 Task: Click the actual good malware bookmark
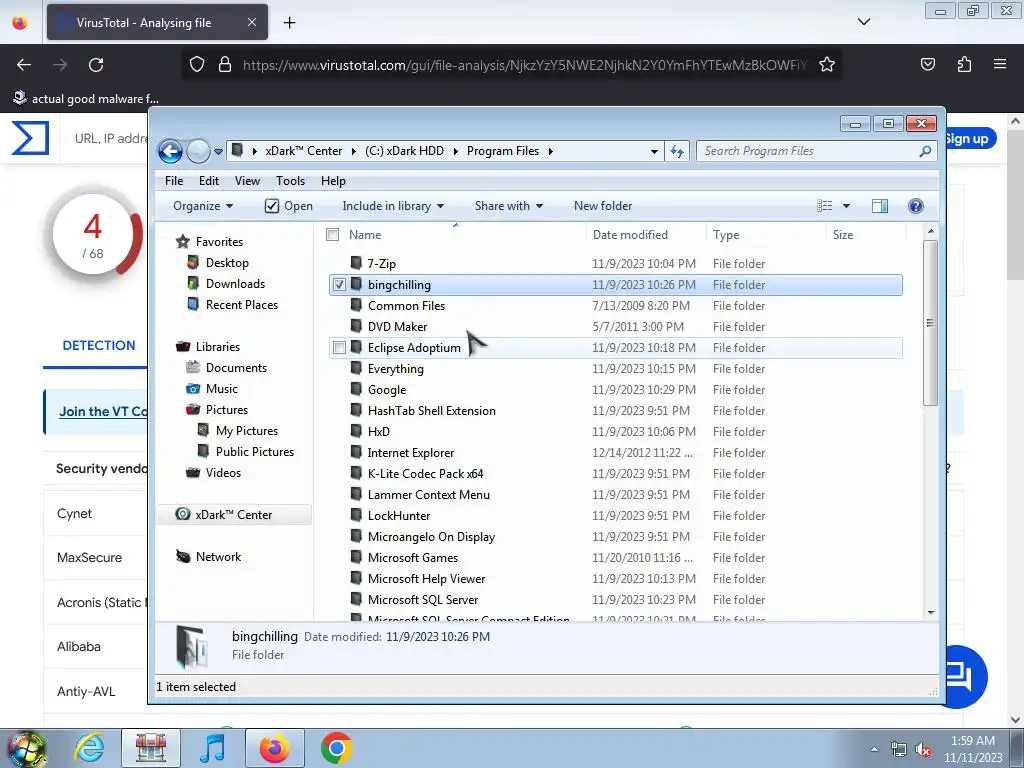point(87,99)
